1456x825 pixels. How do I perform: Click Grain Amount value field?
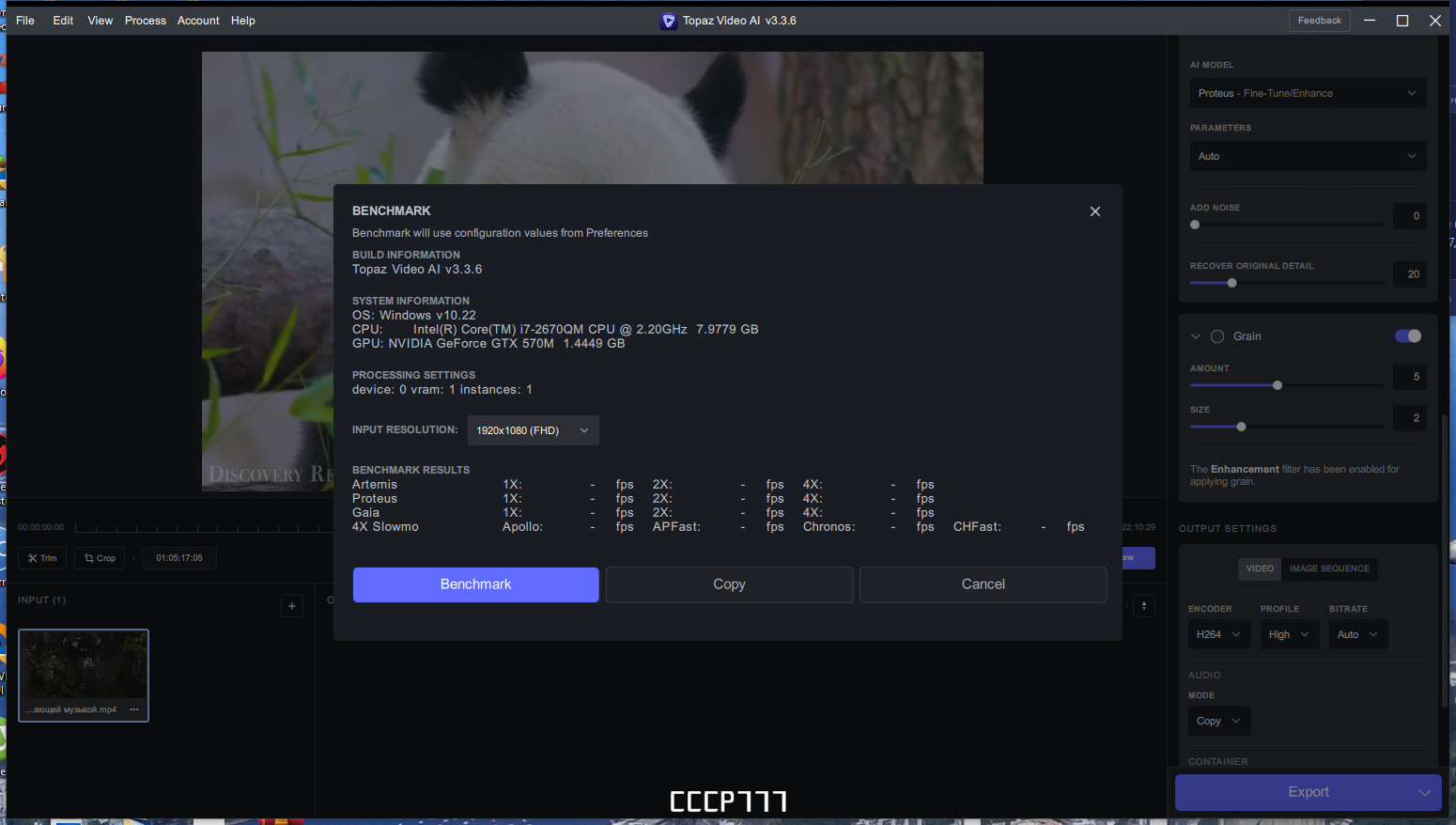[1410, 377]
